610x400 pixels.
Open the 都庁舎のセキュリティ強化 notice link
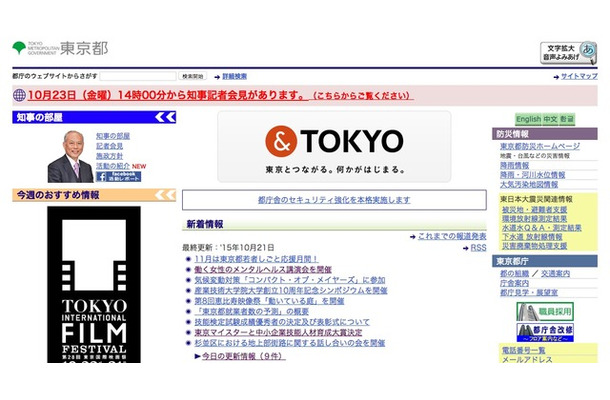click(334, 200)
